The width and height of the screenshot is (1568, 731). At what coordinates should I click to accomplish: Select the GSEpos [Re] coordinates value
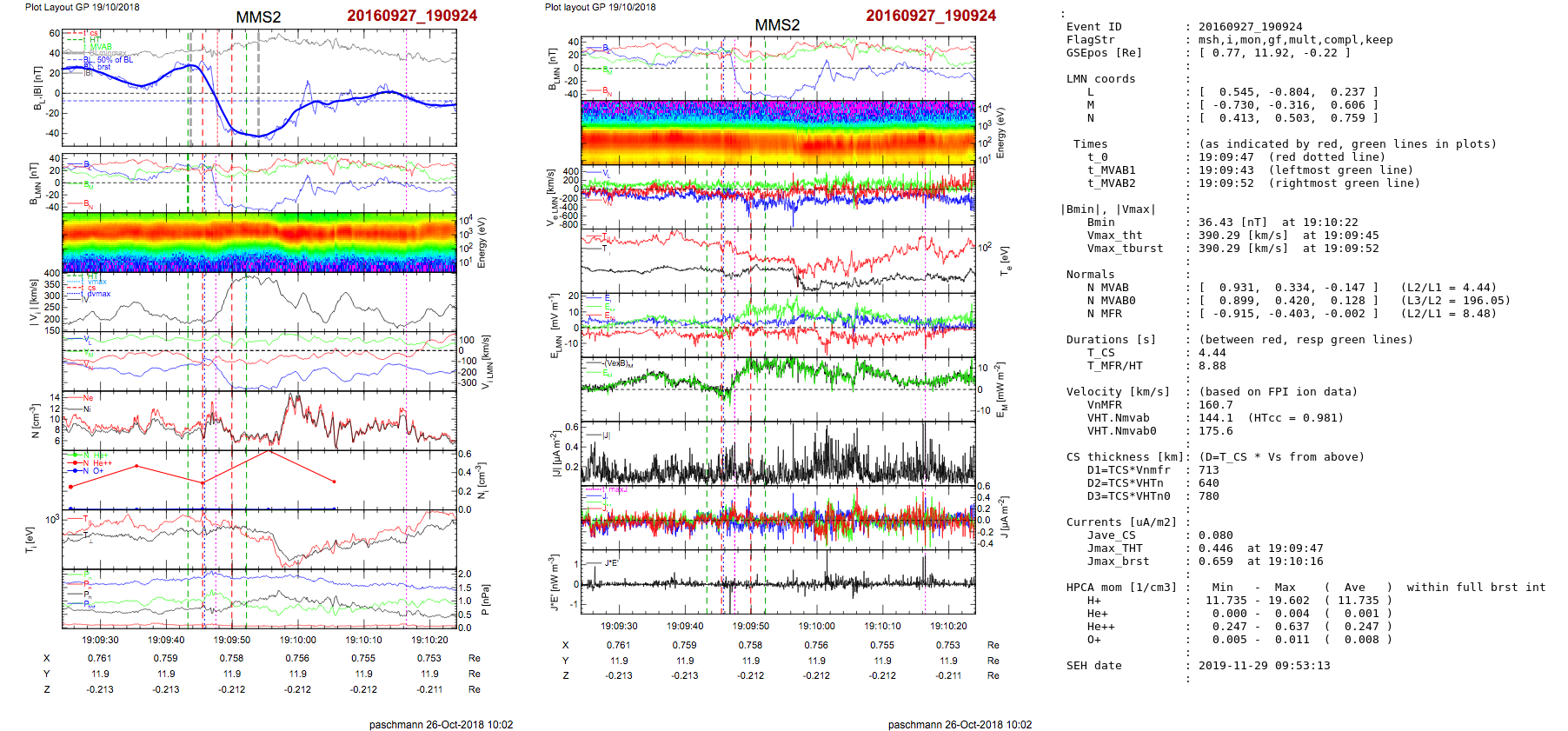click(1274, 53)
